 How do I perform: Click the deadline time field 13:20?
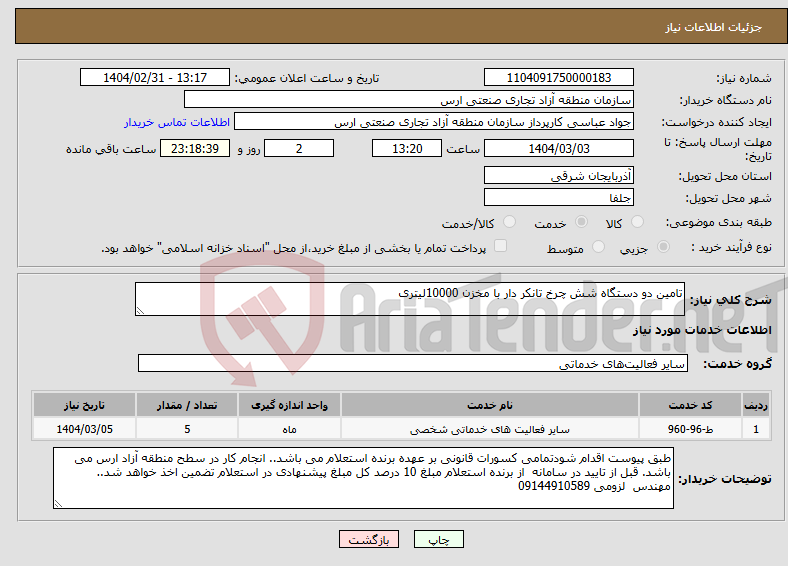point(407,148)
